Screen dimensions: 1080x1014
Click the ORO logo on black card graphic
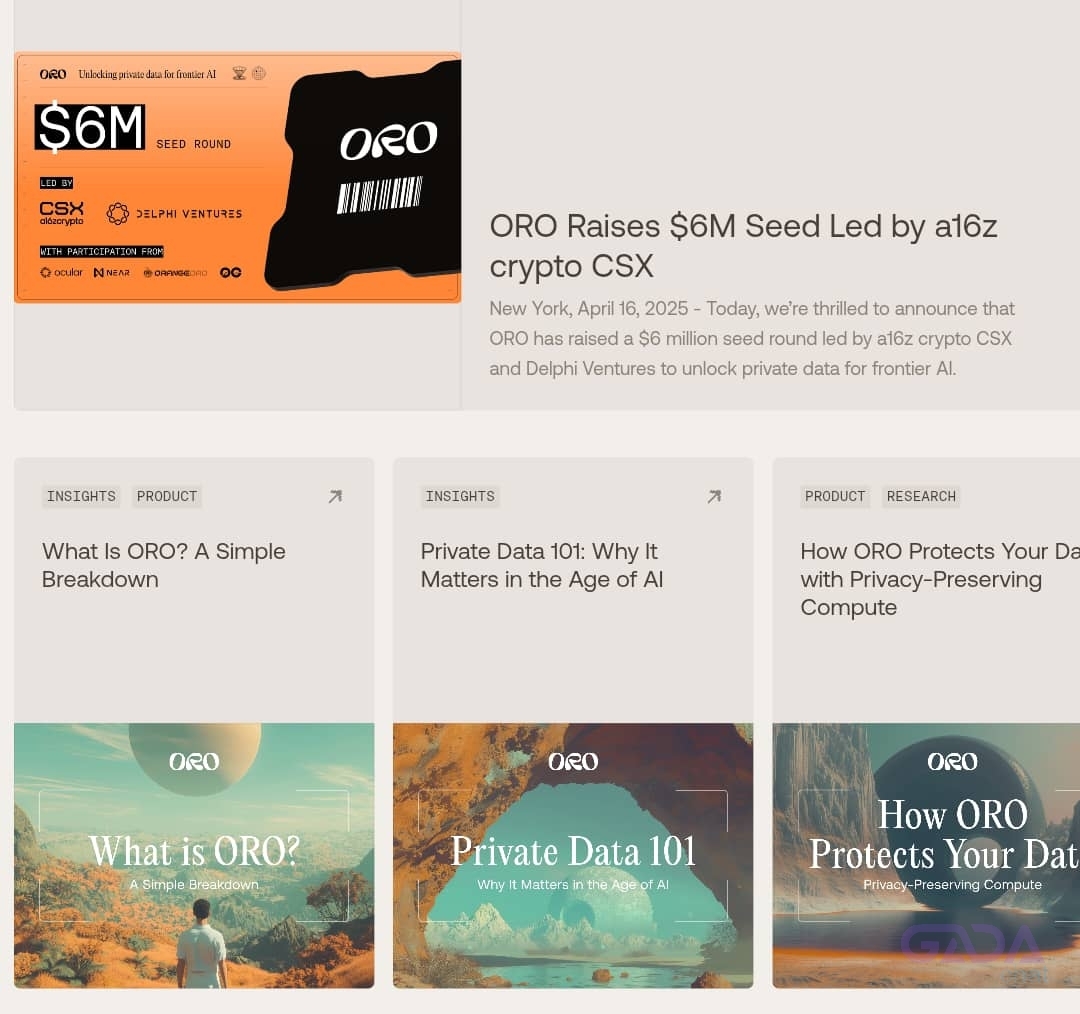pos(388,140)
